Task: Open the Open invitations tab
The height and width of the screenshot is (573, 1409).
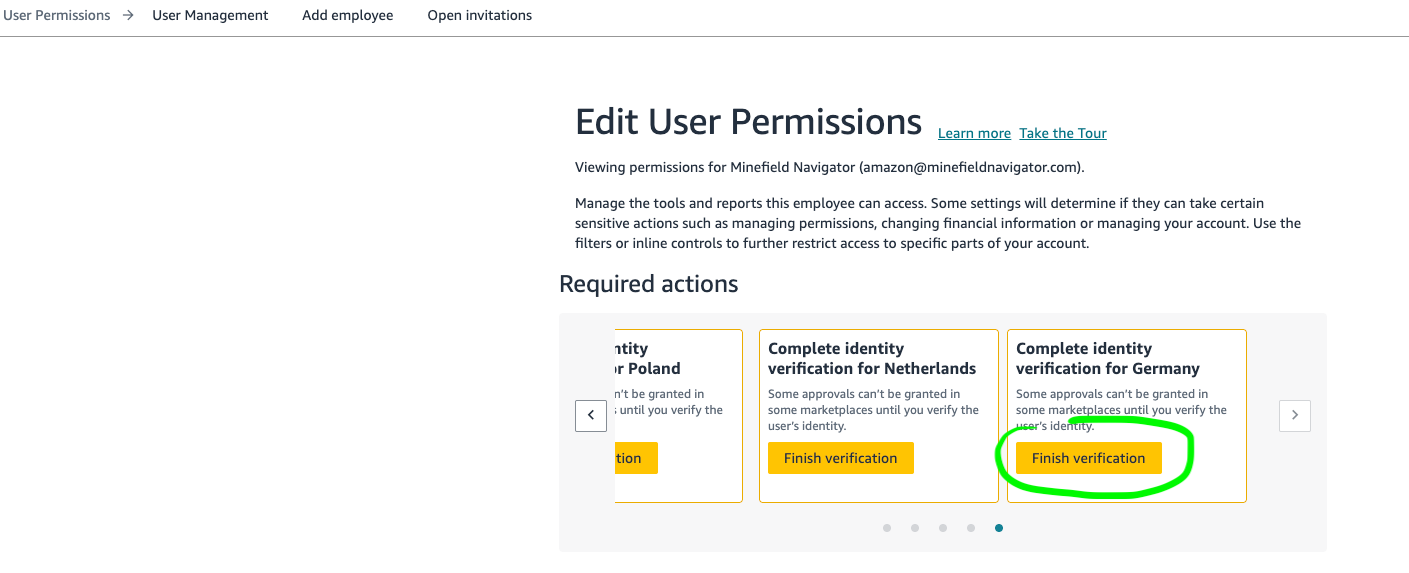Action: tap(480, 15)
